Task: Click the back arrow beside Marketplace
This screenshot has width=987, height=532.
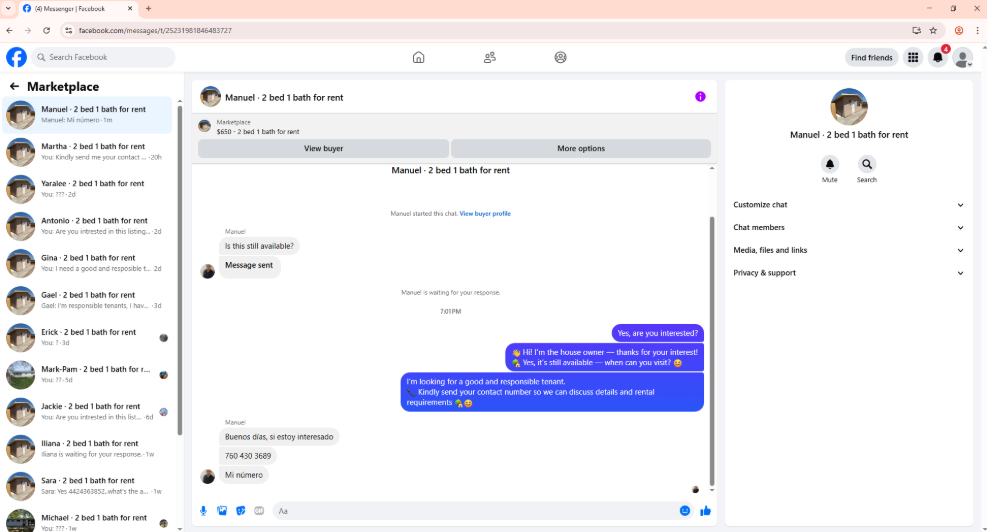Action: pyautogui.click(x=14, y=86)
